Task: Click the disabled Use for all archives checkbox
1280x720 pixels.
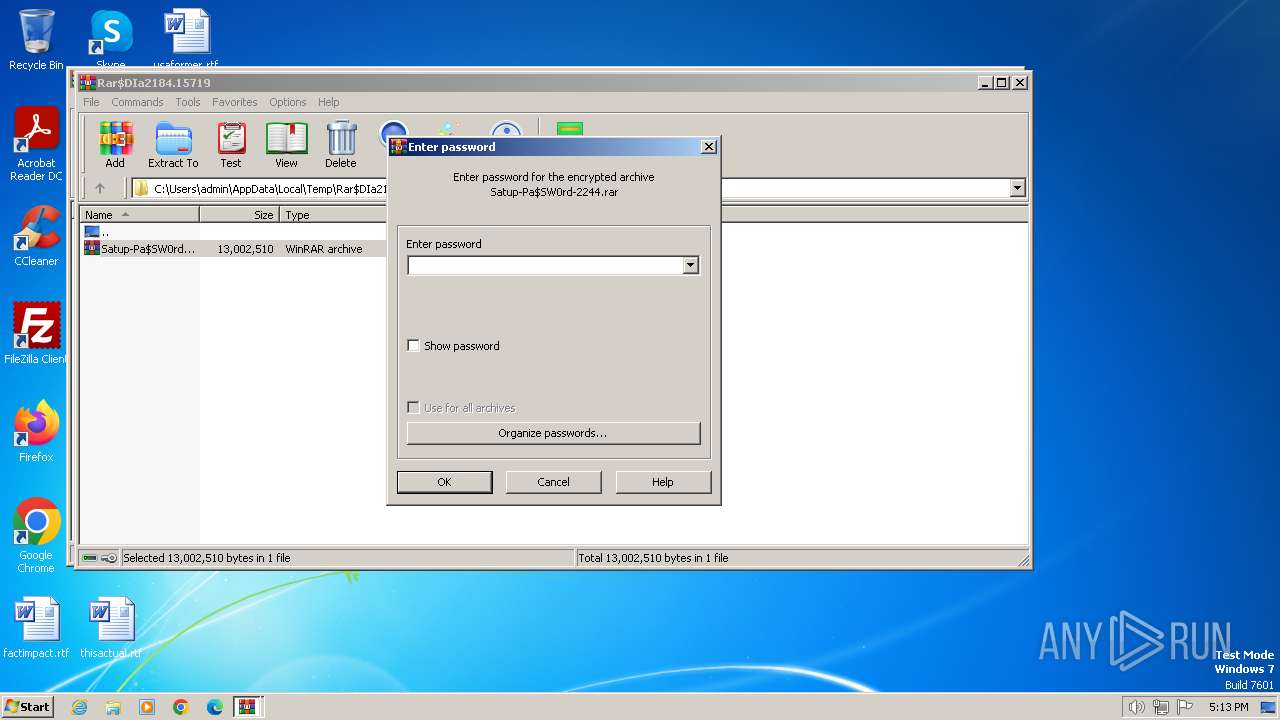Action: pyautogui.click(x=413, y=408)
